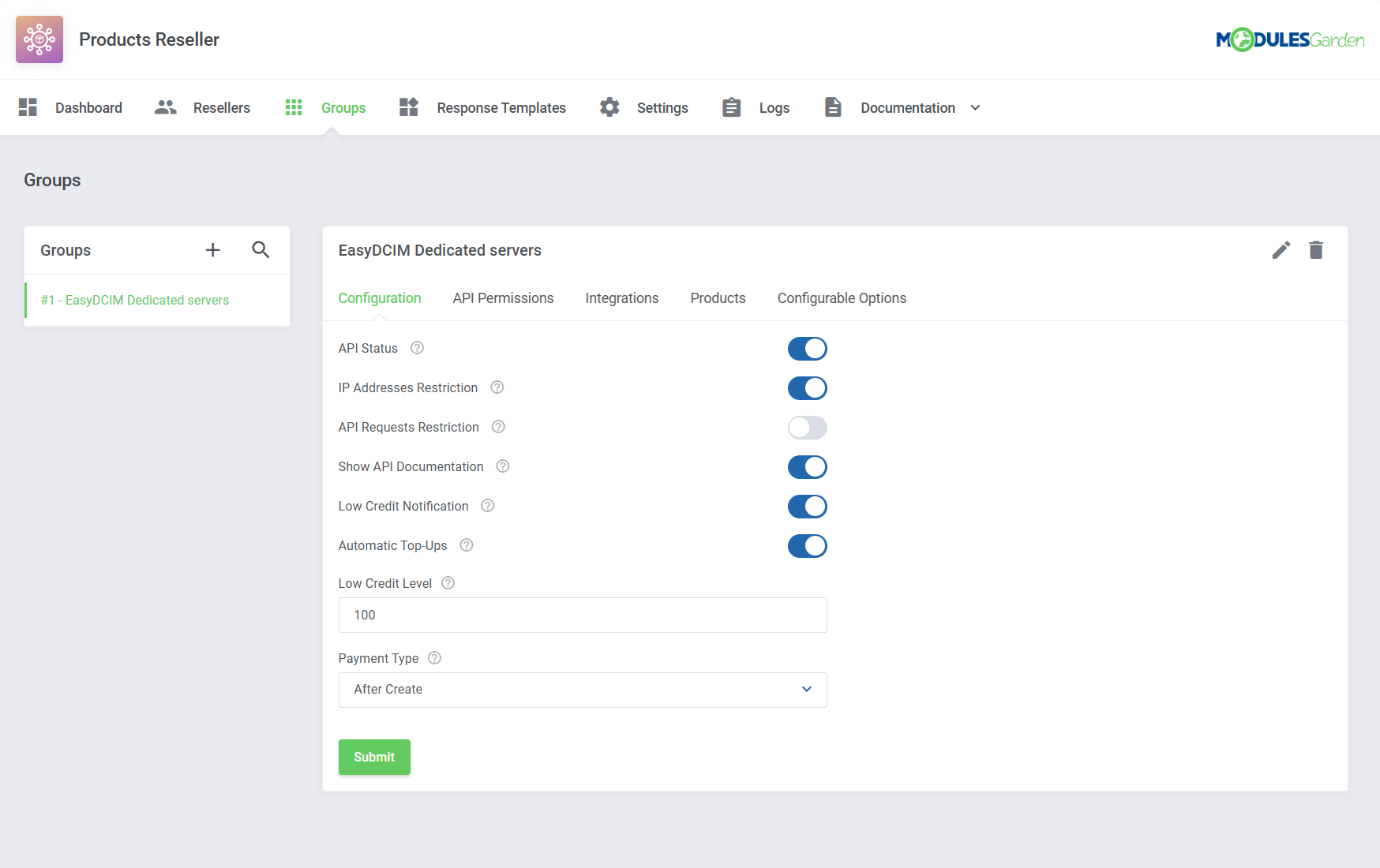Viewport: 1380px width, 868px height.
Task: Show help for Show API Documentation
Action: point(503,466)
